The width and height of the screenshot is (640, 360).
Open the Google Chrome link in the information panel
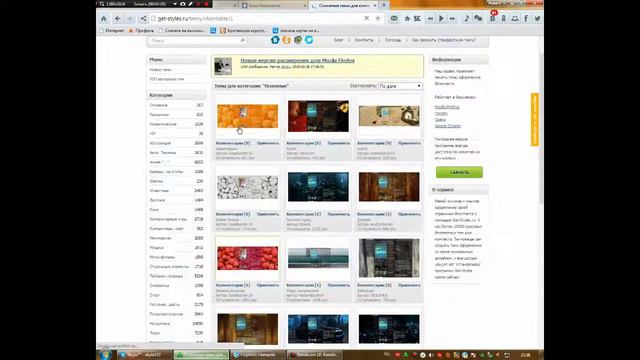(447, 126)
